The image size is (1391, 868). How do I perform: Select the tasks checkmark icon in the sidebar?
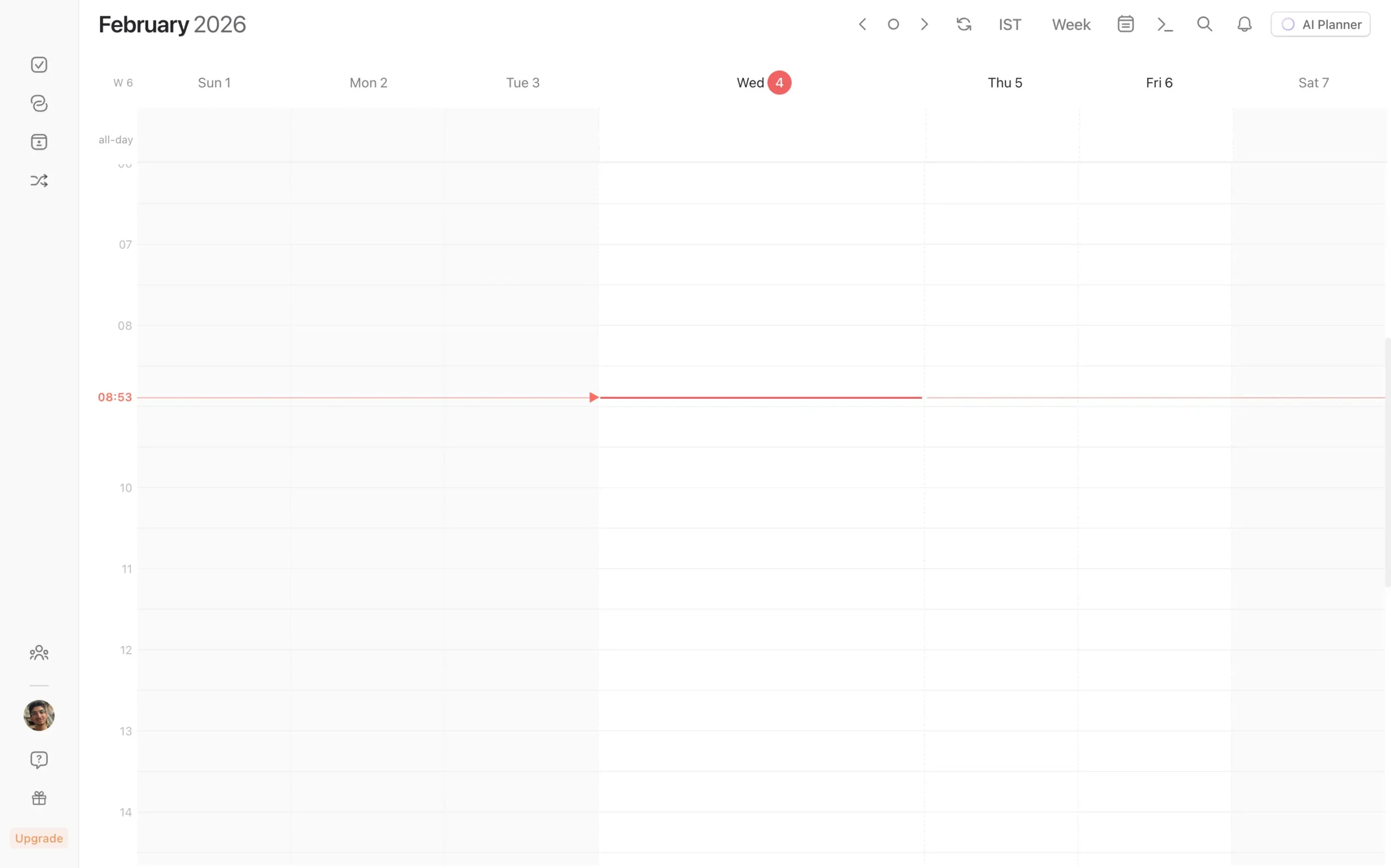(39, 64)
